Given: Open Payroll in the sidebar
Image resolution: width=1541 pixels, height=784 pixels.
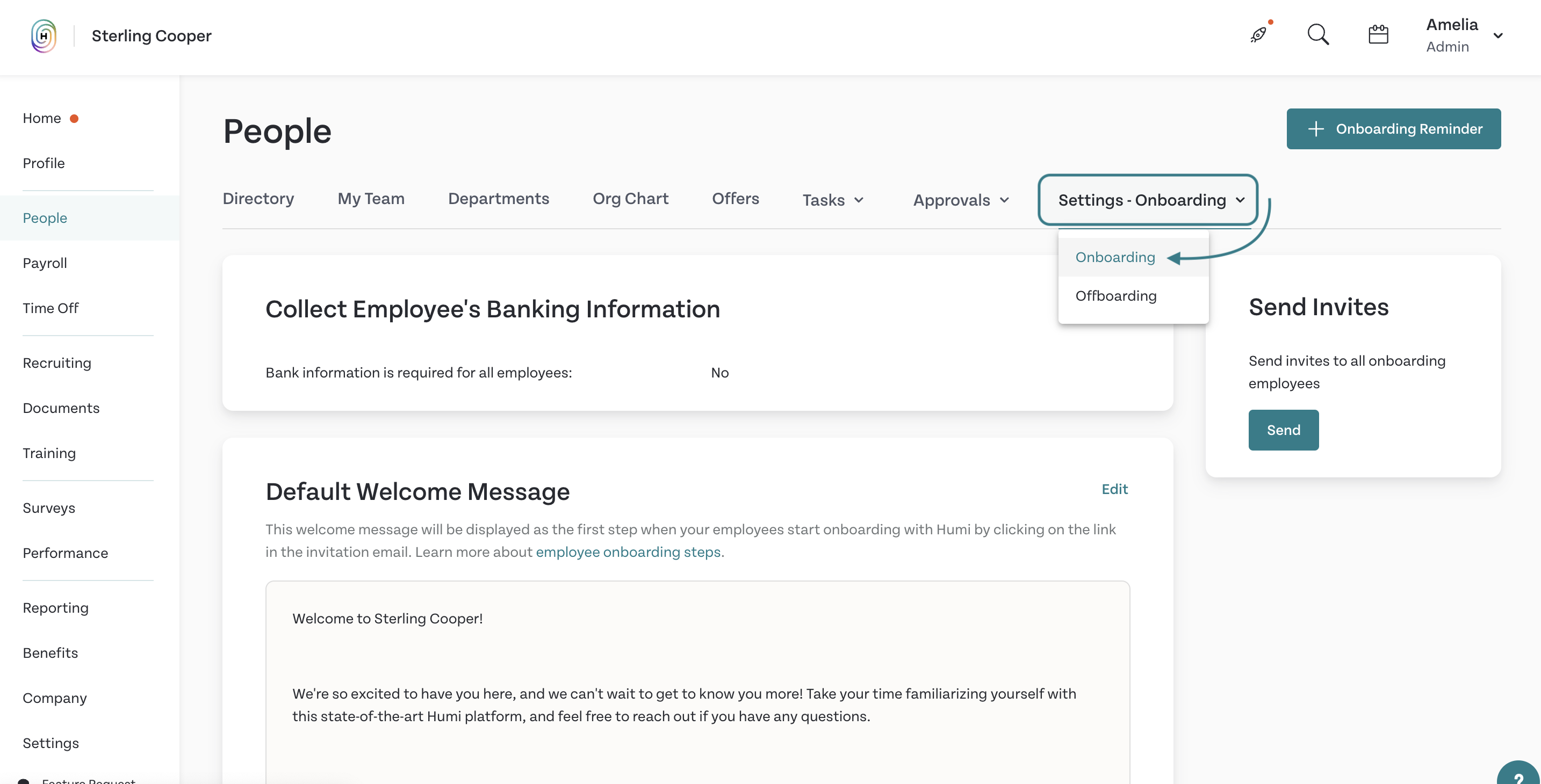Looking at the screenshot, I should coord(45,263).
